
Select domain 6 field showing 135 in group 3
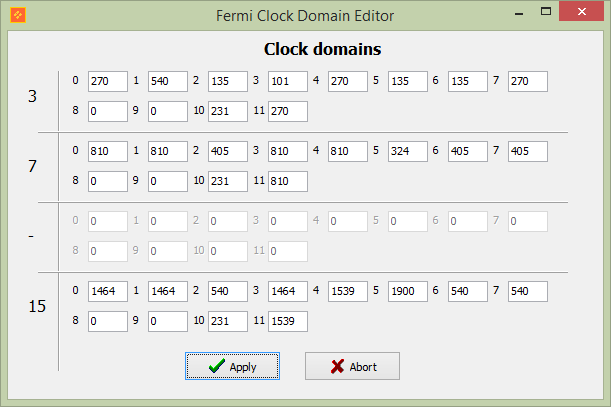(468, 81)
